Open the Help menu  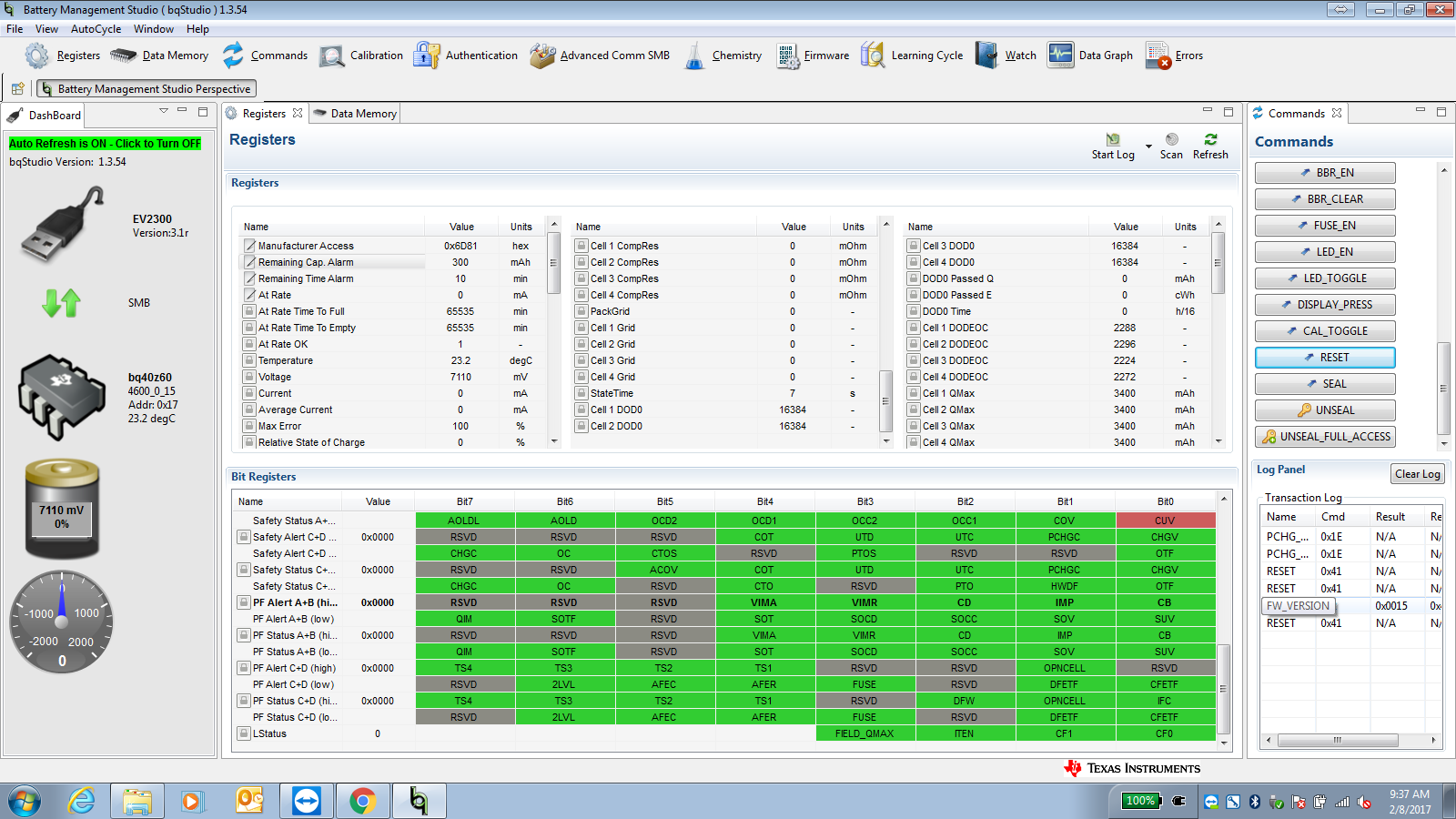point(197,29)
